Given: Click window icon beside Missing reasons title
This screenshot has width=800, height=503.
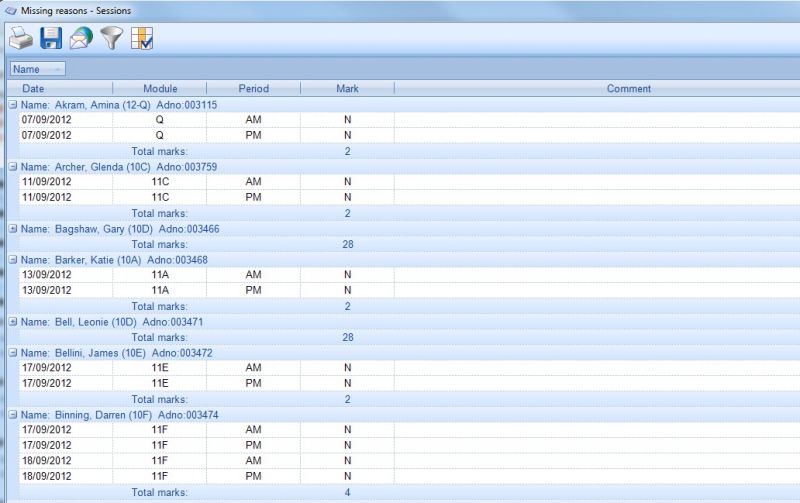Looking at the screenshot, I should pos(11,10).
